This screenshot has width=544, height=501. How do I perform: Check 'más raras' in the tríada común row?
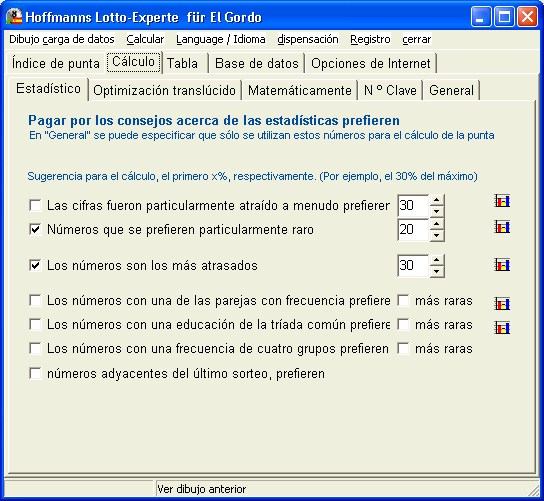403,325
